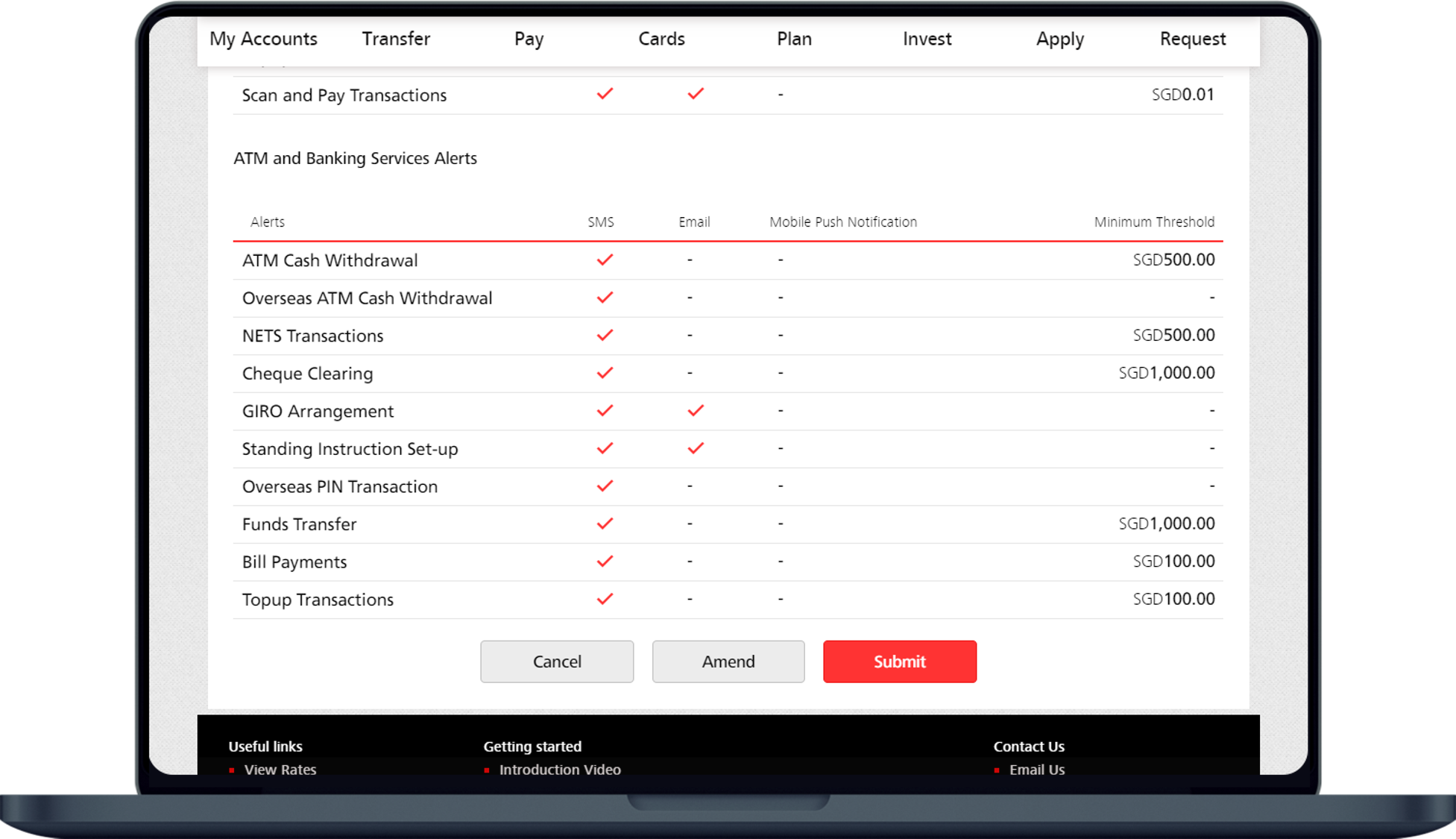Image resolution: width=1456 pixels, height=839 pixels.
Task: Click the Mobile Push Notification column header
Action: coord(843,221)
